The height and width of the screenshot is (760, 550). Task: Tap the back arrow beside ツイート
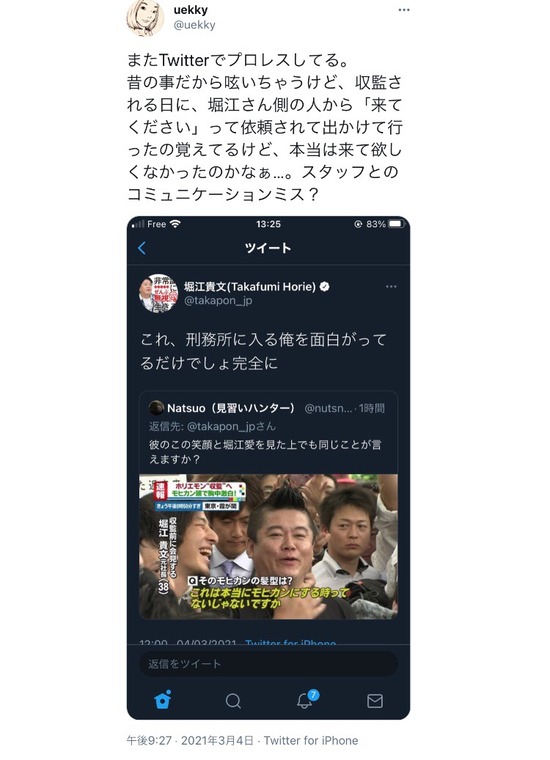point(141,248)
